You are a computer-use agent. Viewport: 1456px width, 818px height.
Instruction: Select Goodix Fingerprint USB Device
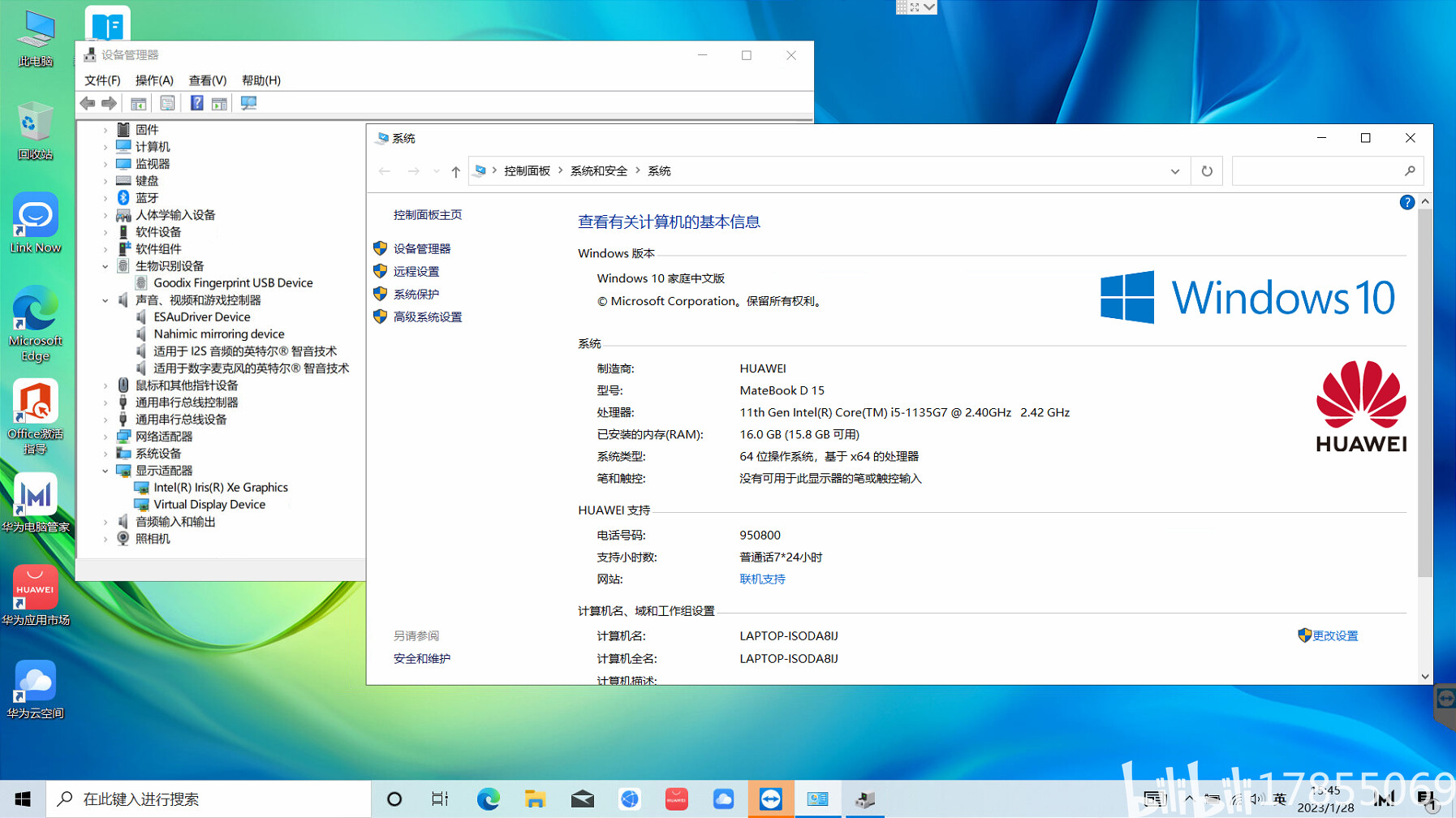(233, 282)
